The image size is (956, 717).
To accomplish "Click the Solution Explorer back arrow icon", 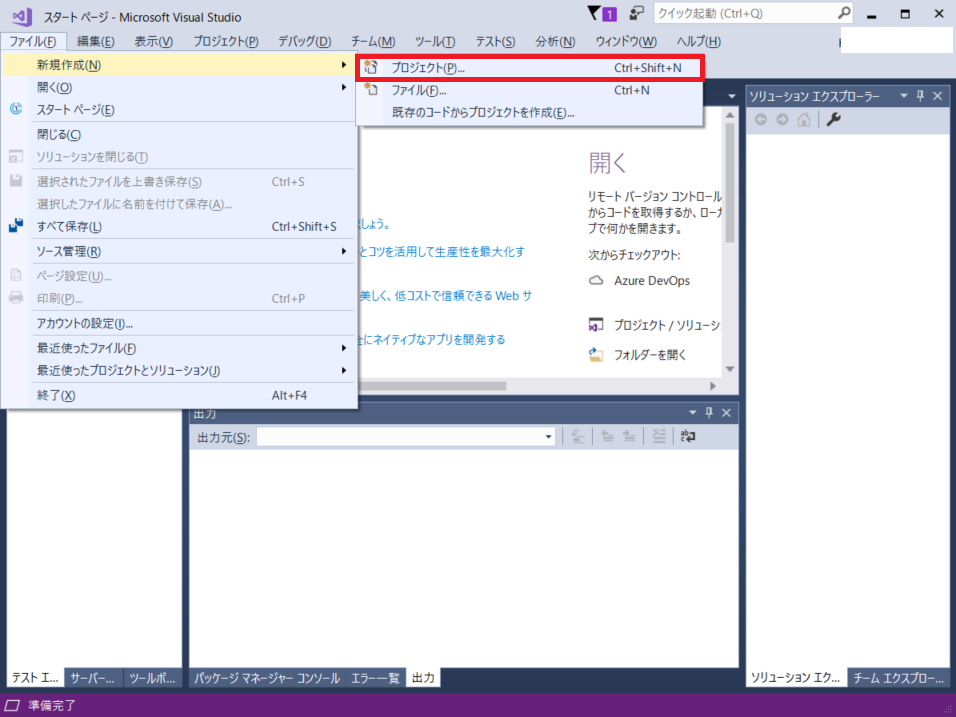I will point(760,120).
